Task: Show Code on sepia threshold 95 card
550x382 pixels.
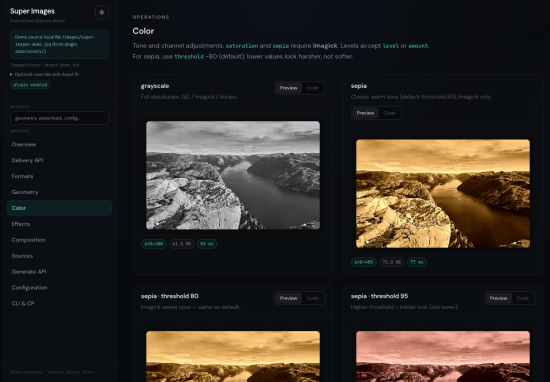Action: [x=523, y=298]
